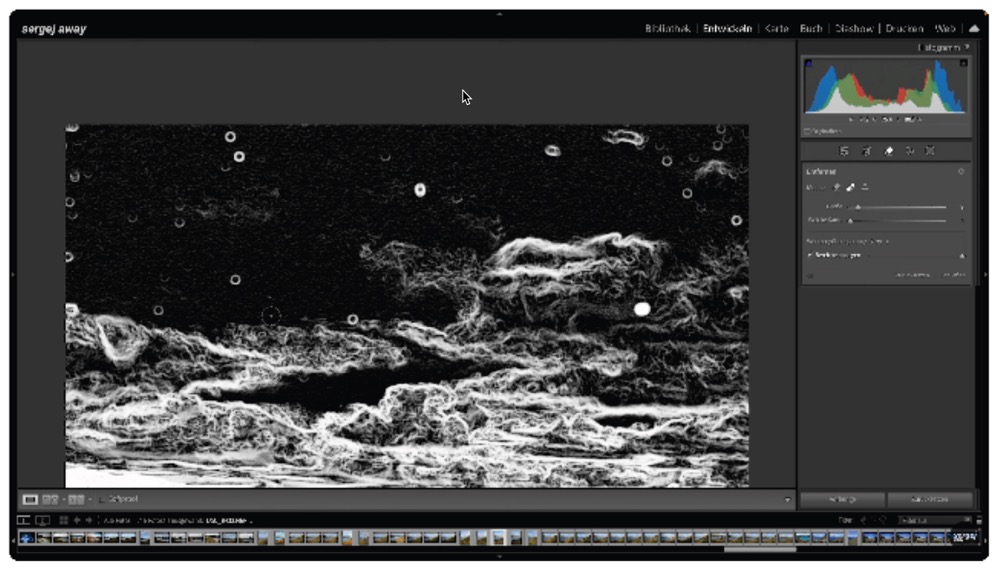Toggle highlight clipping indicator in histogram
1000x568 pixels.
pyautogui.click(x=963, y=63)
